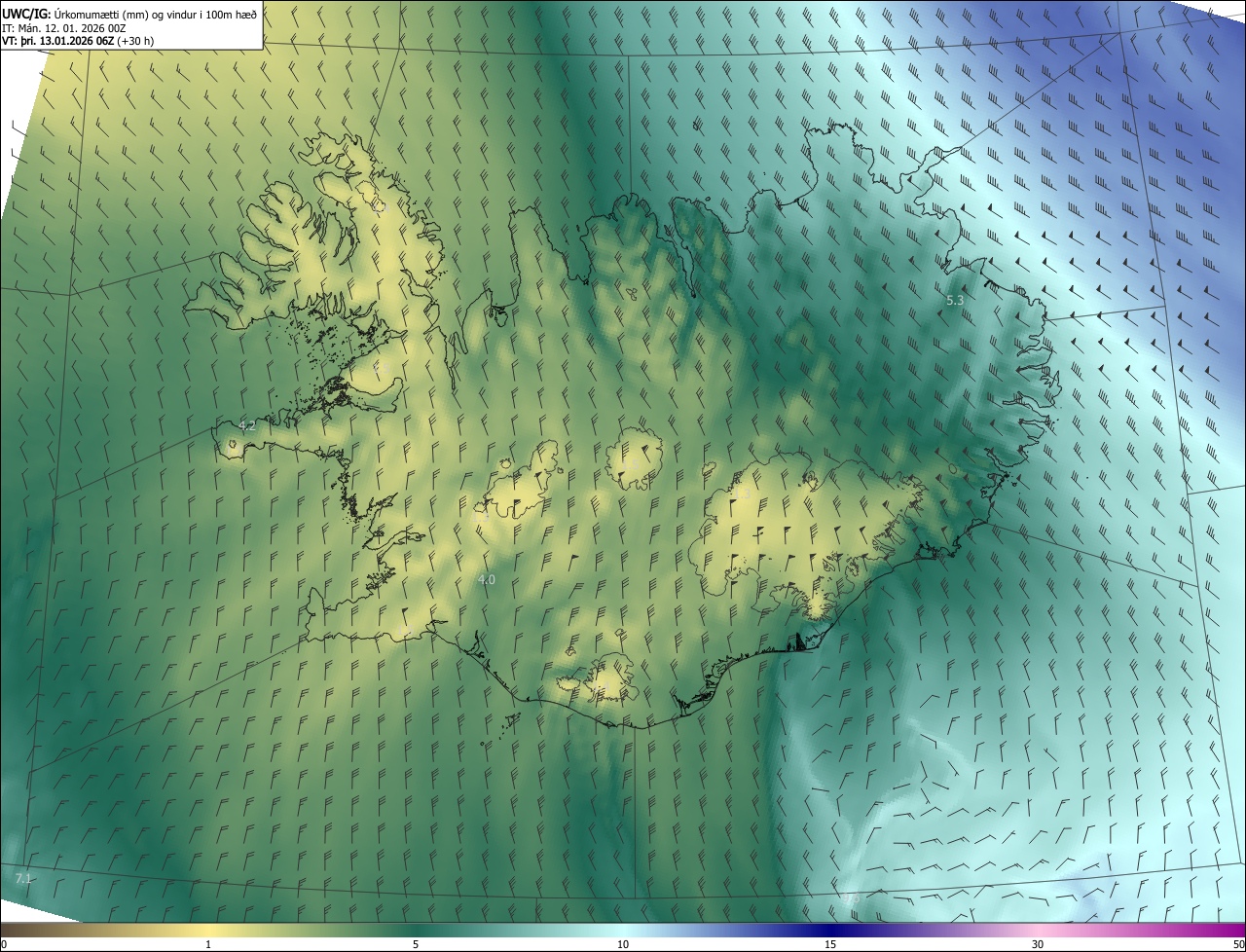Screen dimensions: 1246x952
Task: Click the '15' tick label on the color scale
Action: (830, 944)
